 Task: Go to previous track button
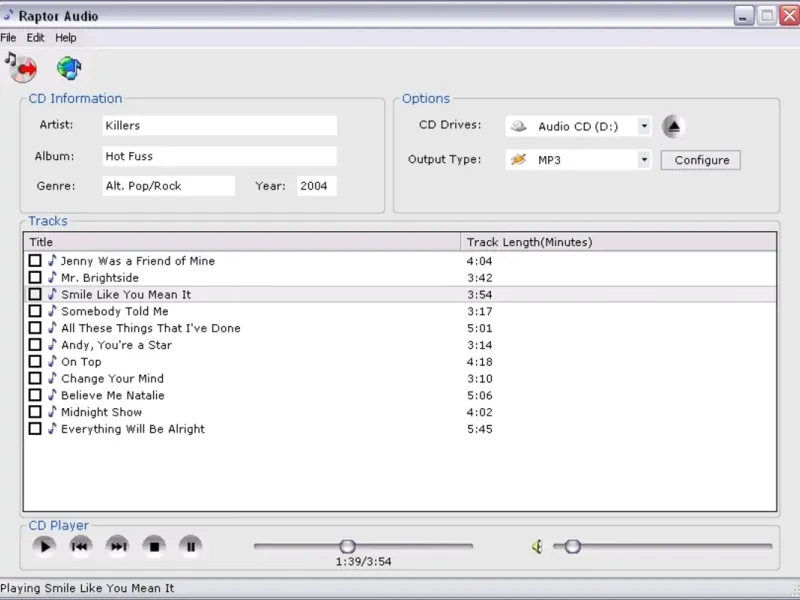pyautogui.click(x=81, y=546)
